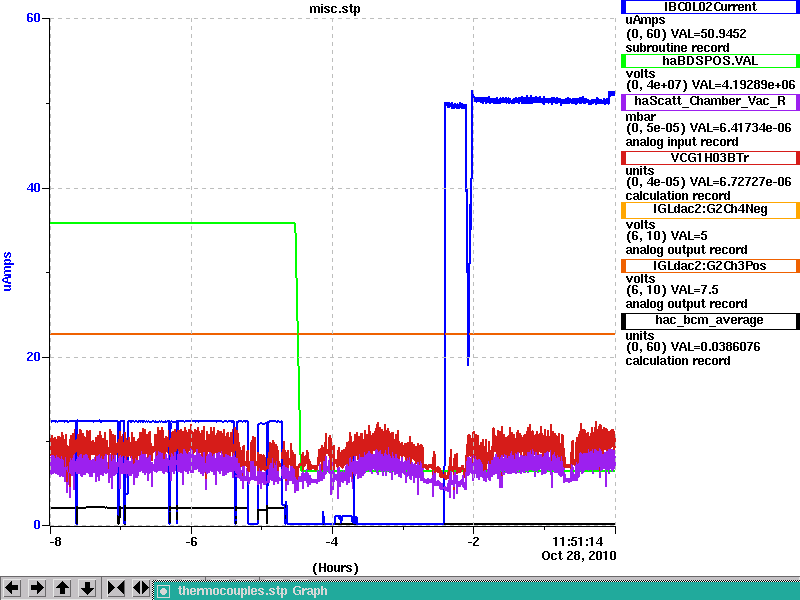Click the -8 x-axis tick label
800x600 pixels.
click(x=55, y=542)
